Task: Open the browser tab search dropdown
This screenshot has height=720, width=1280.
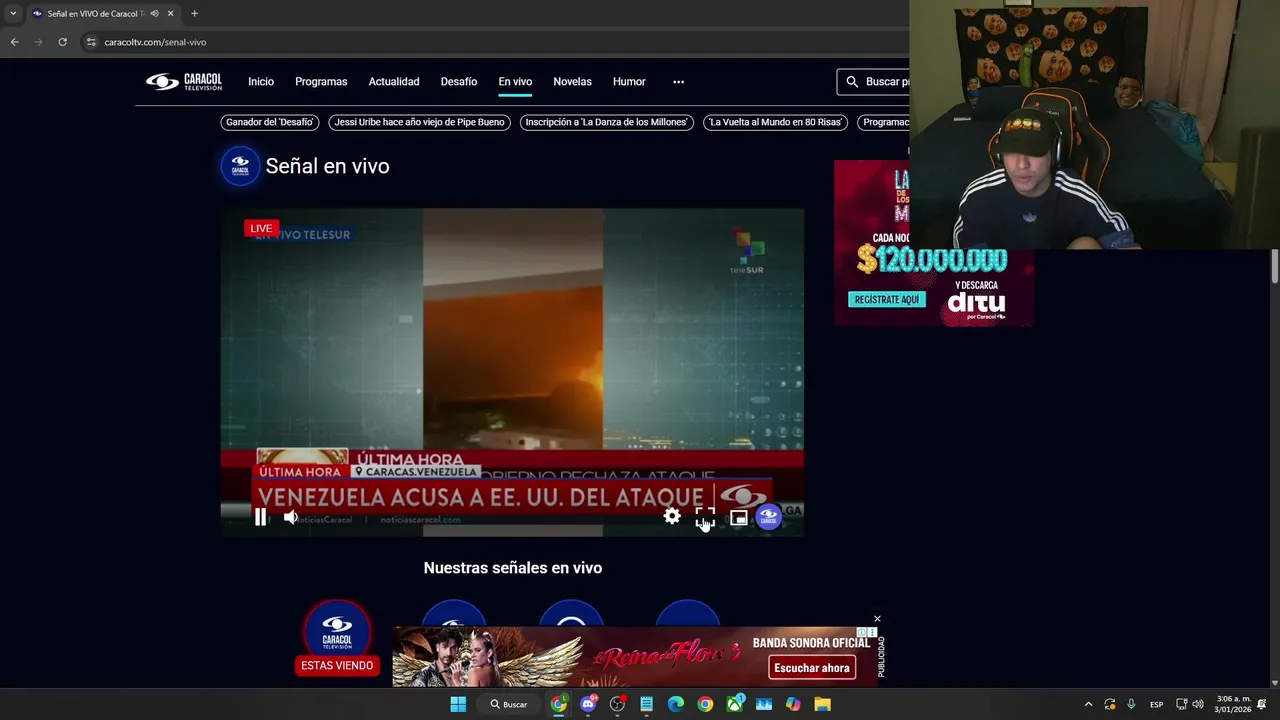Action: pyautogui.click(x=13, y=13)
